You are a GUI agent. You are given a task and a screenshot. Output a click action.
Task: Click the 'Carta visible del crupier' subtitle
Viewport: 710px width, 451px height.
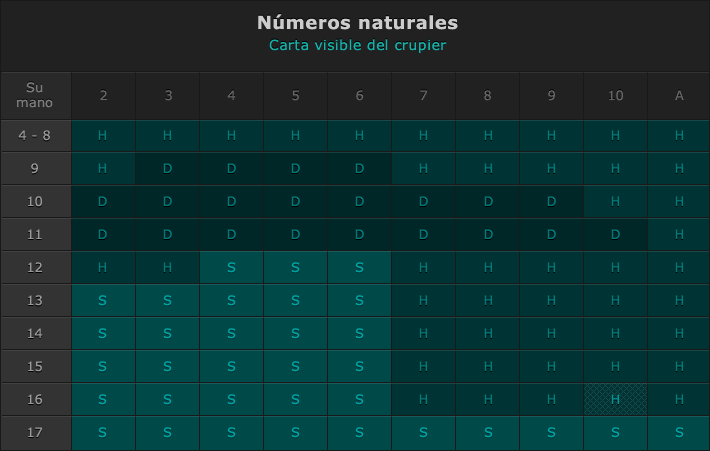point(357,45)
